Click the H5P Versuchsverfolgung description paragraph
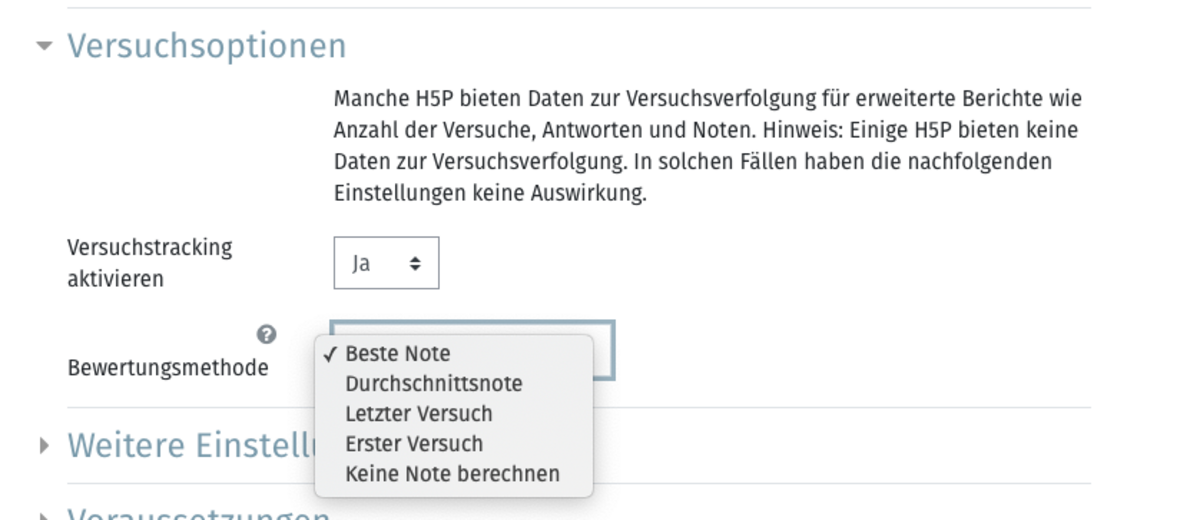 pos(708,147)
